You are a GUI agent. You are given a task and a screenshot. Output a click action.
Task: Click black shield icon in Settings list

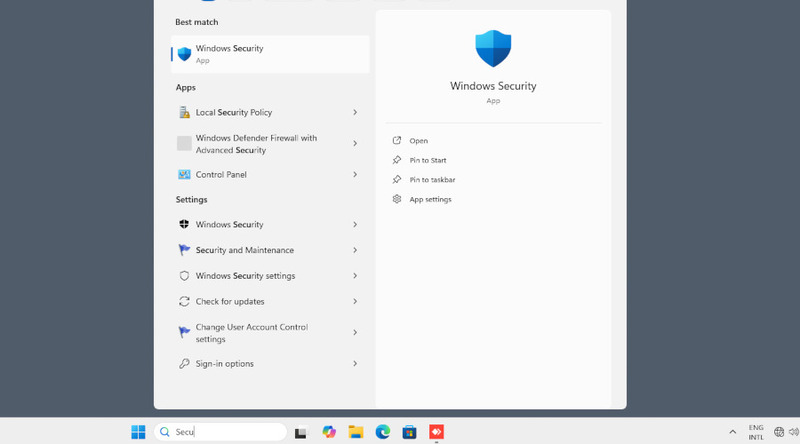click(184, 224)
